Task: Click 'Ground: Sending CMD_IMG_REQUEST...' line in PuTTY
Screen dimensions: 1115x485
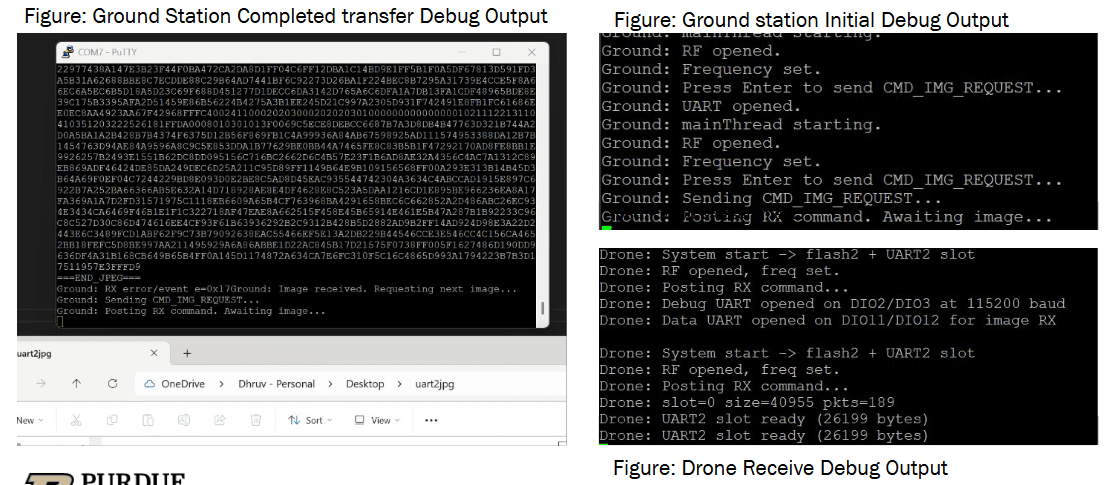Action: coord(158,300)
